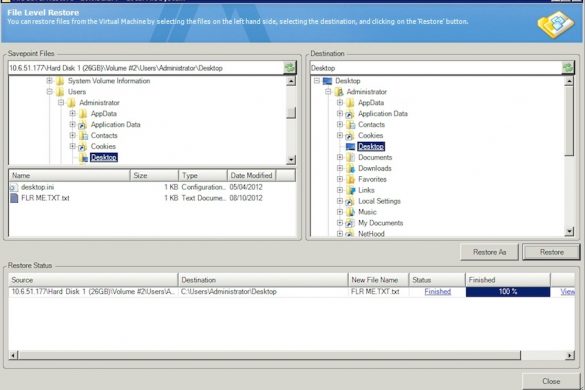Expand Application Data in Savepoint tree

(x=72, y=124)
